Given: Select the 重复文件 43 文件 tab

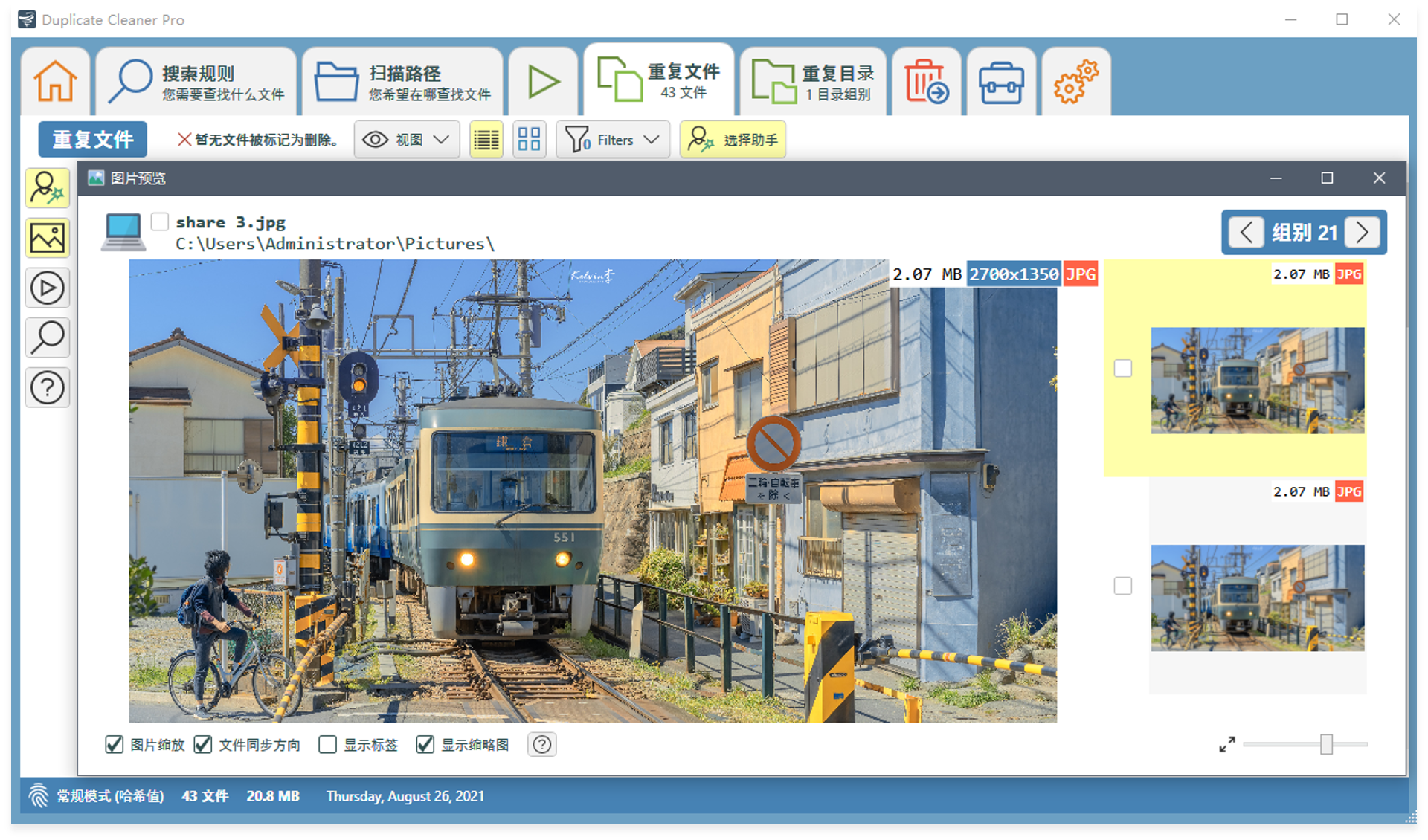Looking at the screenshot, I should coord(659,80).
